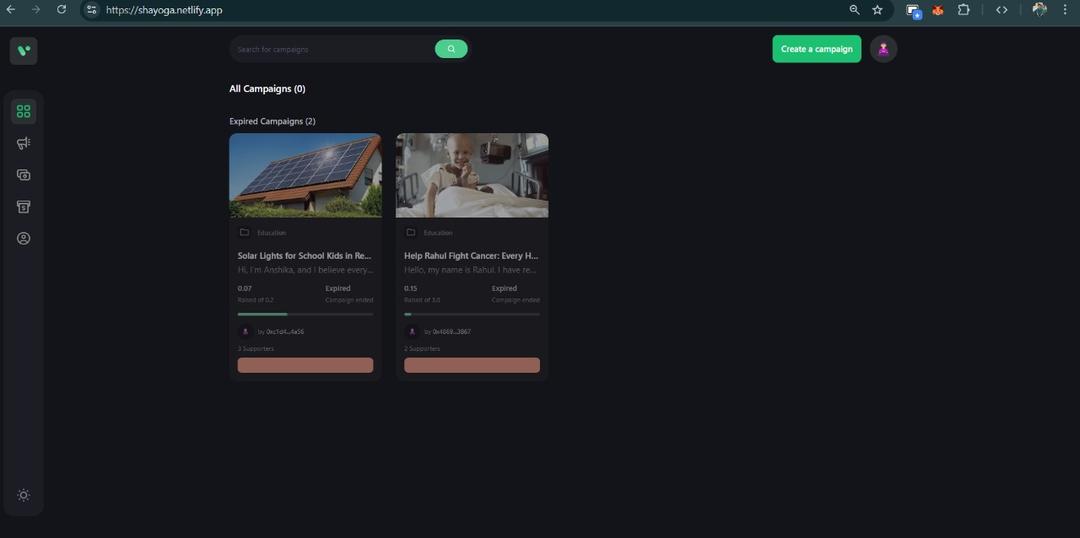Open the user avatar at top right
The height and width of the screenshot is (538, 1080).
point(883,49)
